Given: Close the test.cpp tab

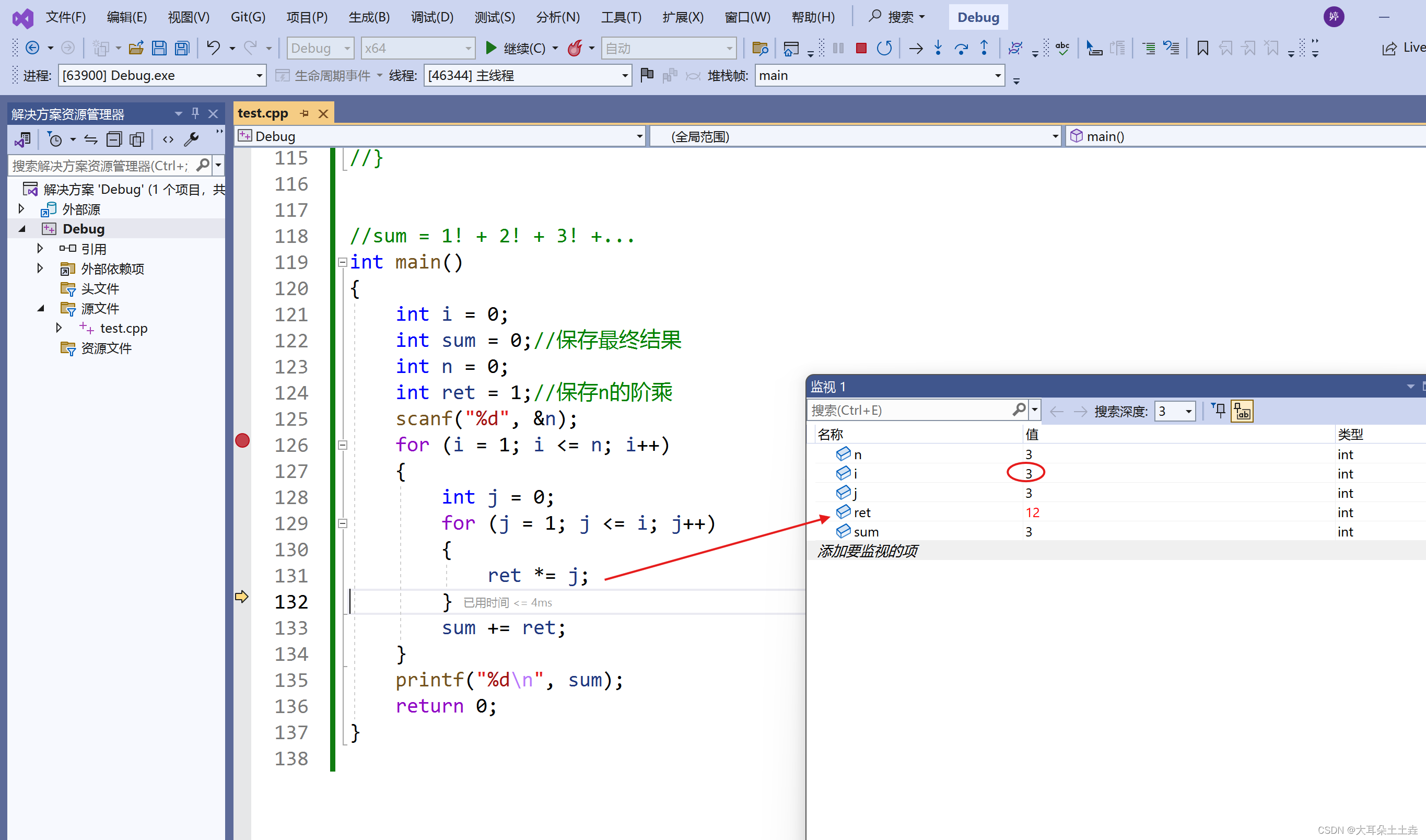Looking at the screenshot, I should pyautogui.click(x=323, y=114).
